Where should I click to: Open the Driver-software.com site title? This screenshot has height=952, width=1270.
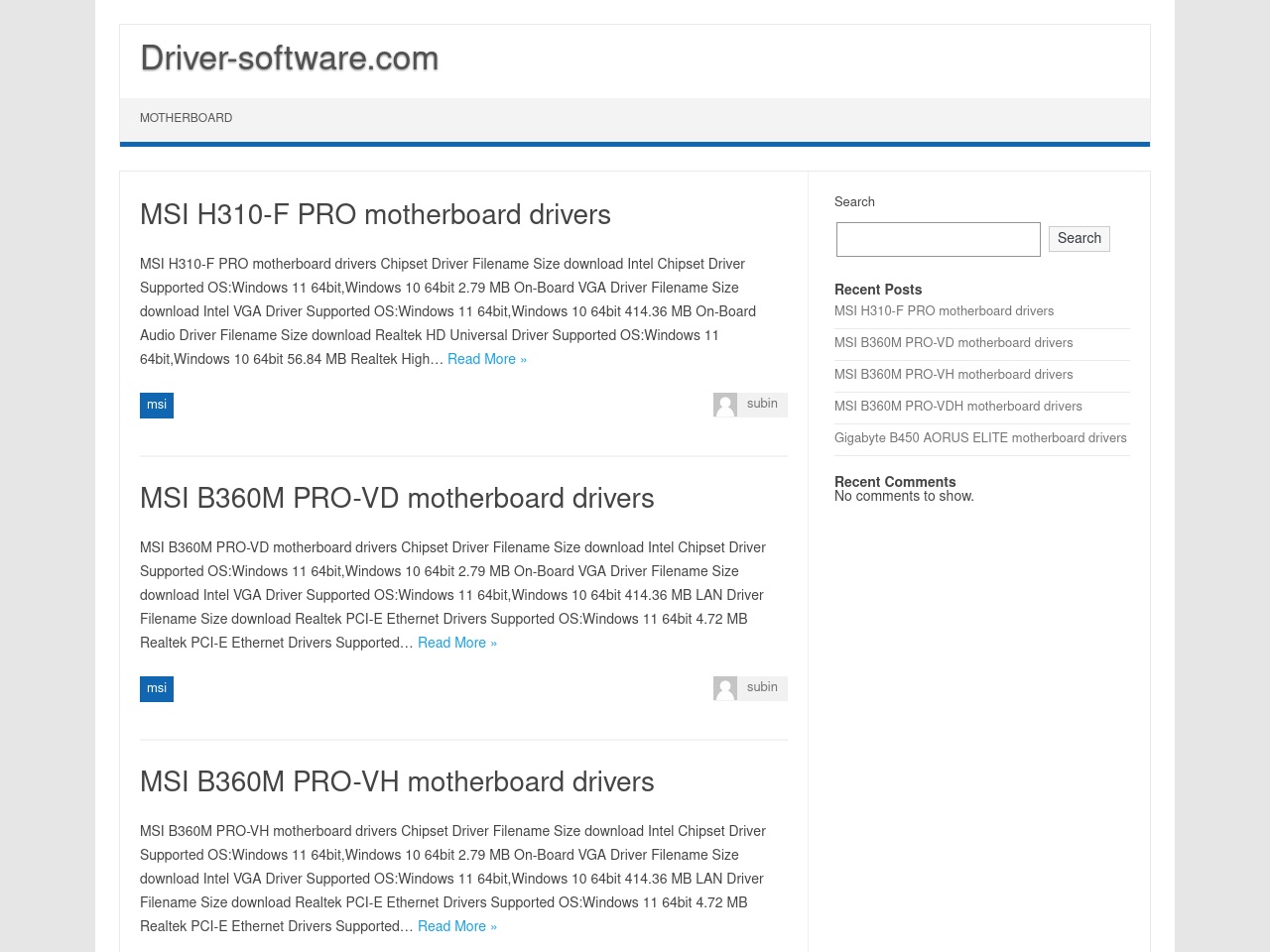point(289,59)
